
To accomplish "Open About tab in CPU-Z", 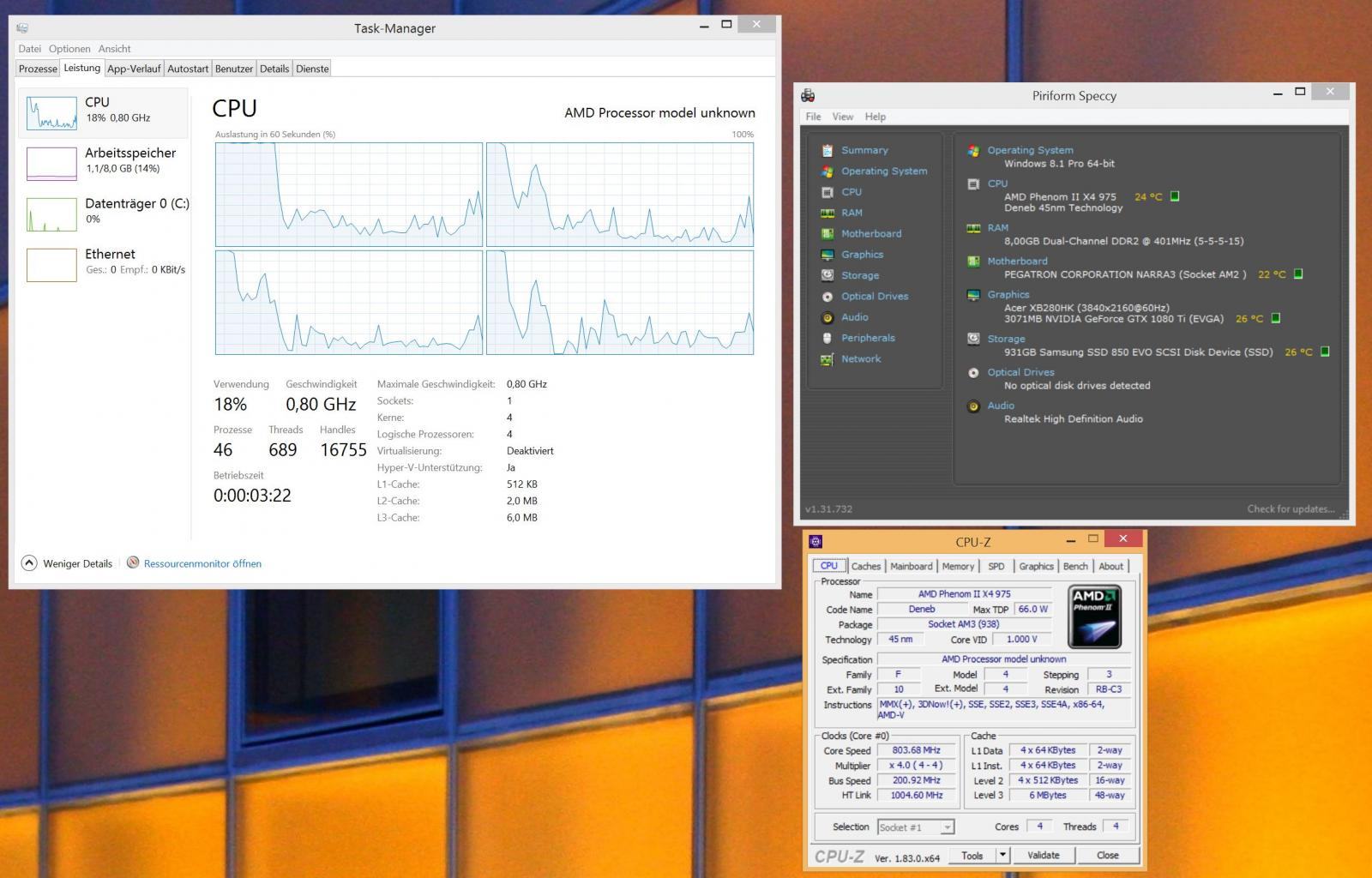I will point(1111,566).
